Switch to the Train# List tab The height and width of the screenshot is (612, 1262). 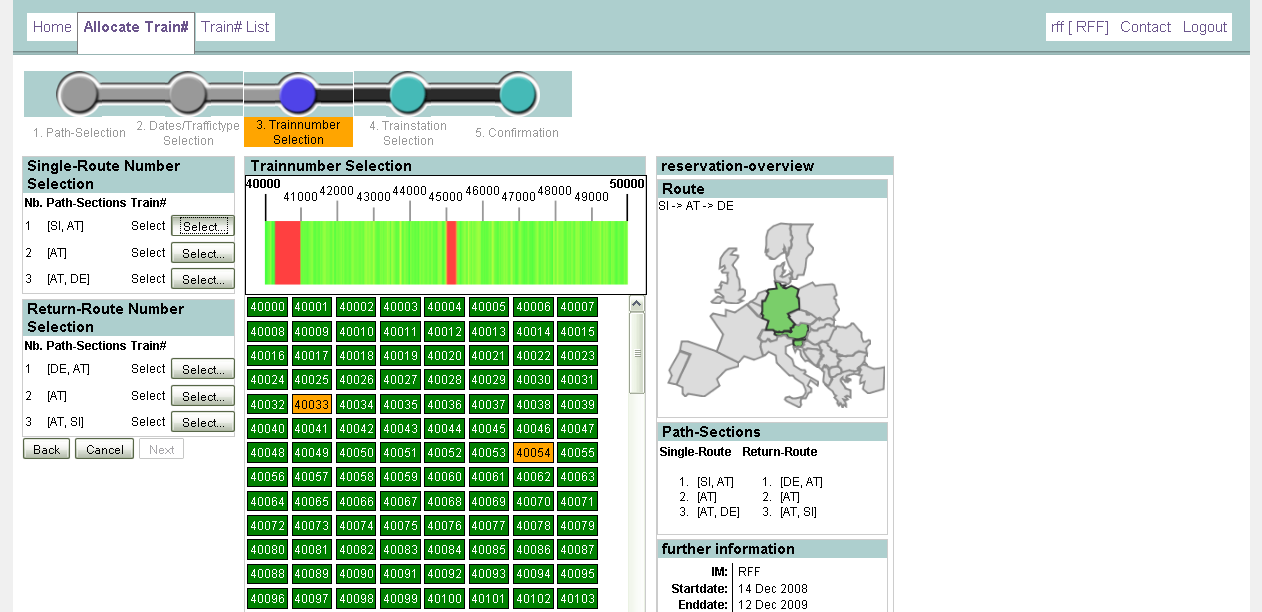point(235,27)
